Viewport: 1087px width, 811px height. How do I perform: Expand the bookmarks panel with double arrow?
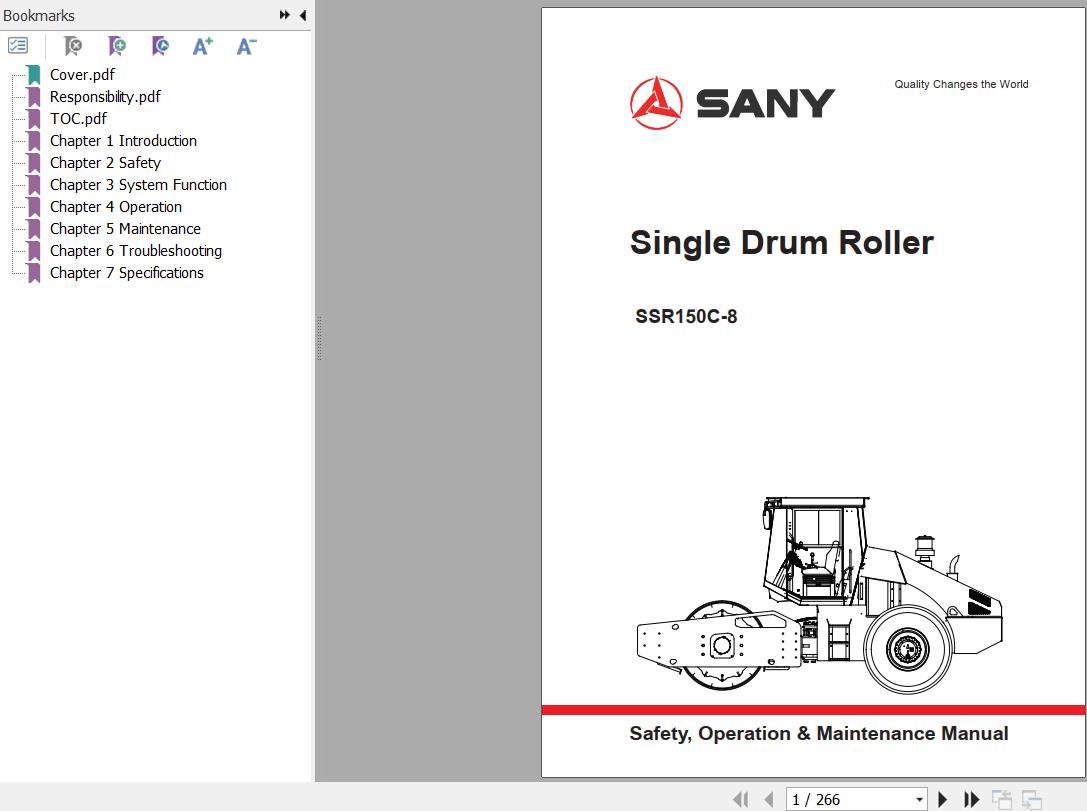[284, 15]
